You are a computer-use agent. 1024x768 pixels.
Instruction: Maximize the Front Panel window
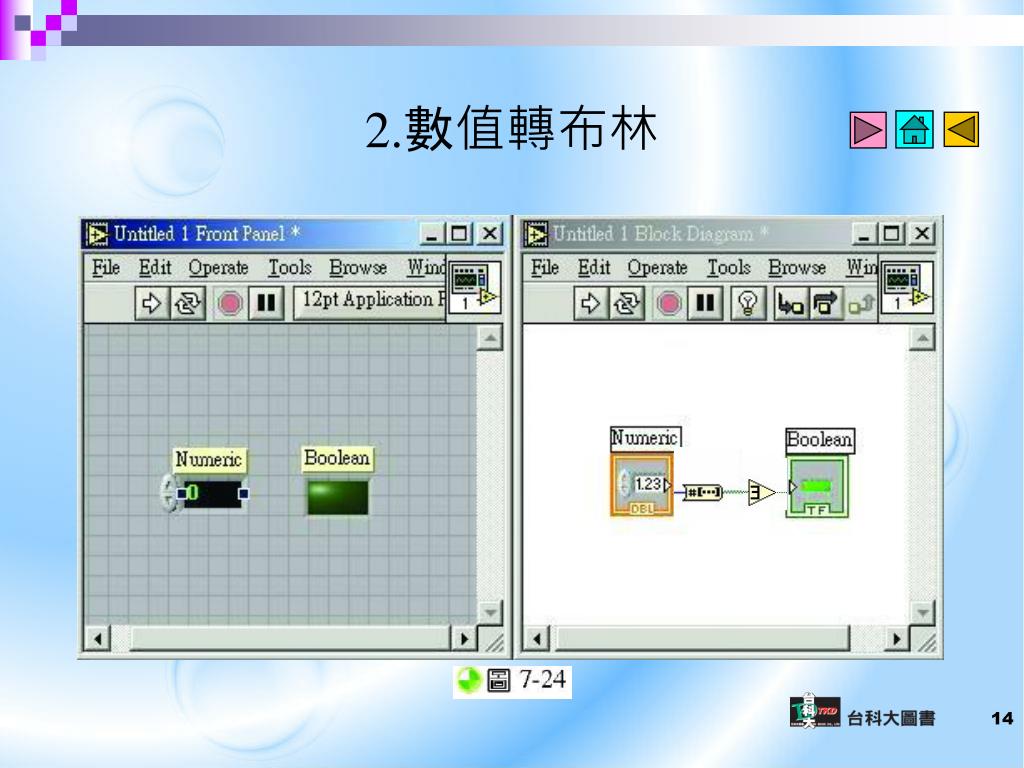pos(459,234)
